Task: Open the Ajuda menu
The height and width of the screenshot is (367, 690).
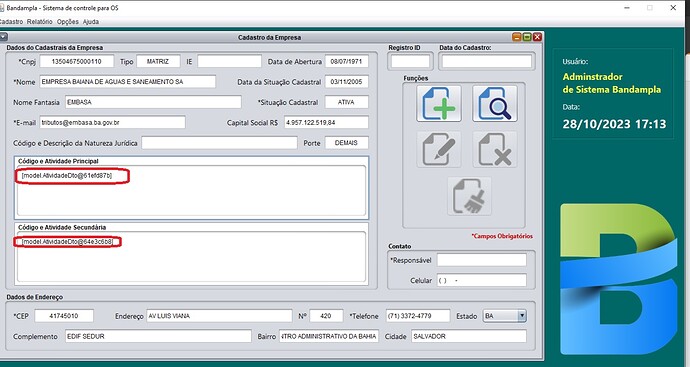Action: (x=91, y=22)
